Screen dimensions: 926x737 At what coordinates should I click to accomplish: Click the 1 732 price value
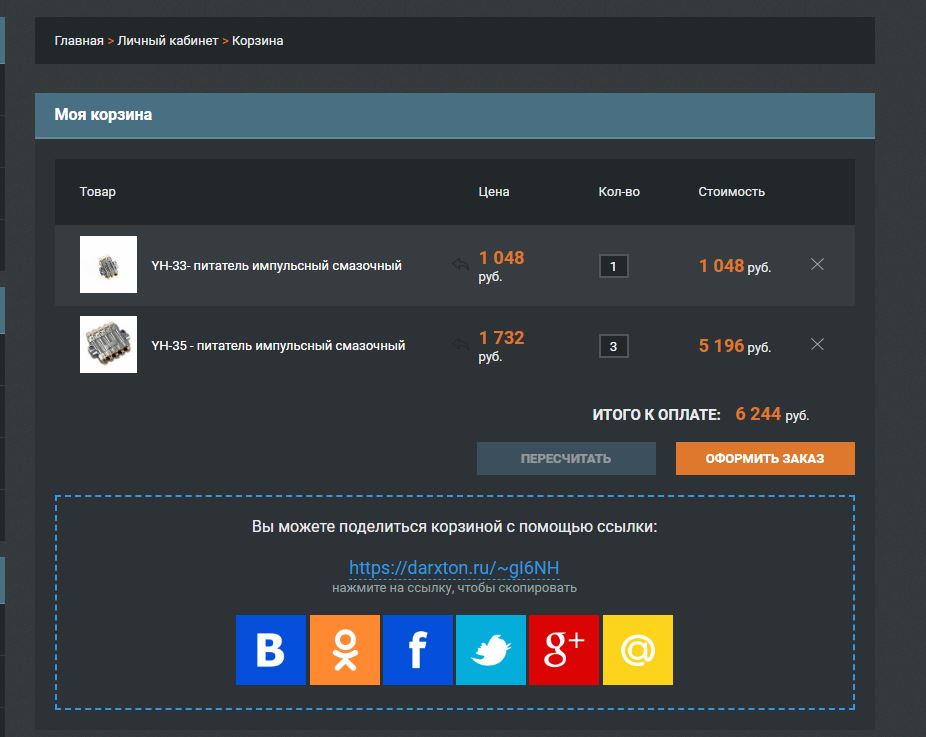click(501, 337)
